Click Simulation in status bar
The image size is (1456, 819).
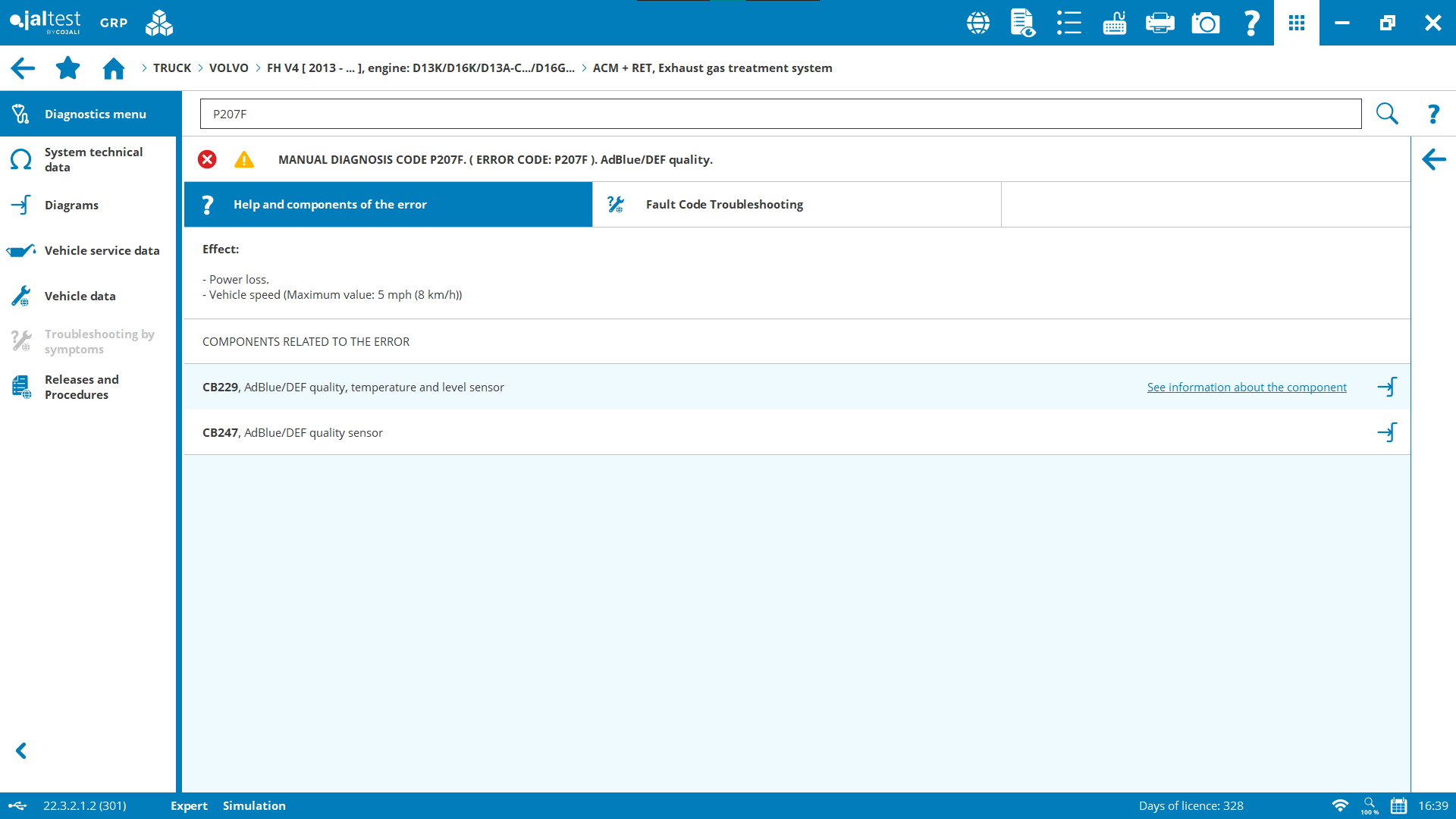click(254, 806)
